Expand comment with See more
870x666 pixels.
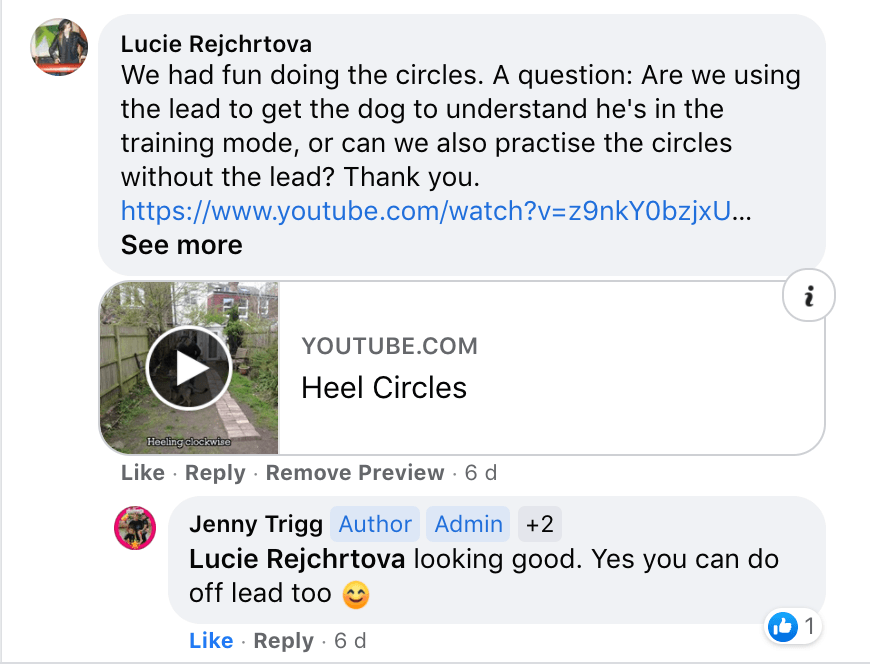[x=181, y=245]
